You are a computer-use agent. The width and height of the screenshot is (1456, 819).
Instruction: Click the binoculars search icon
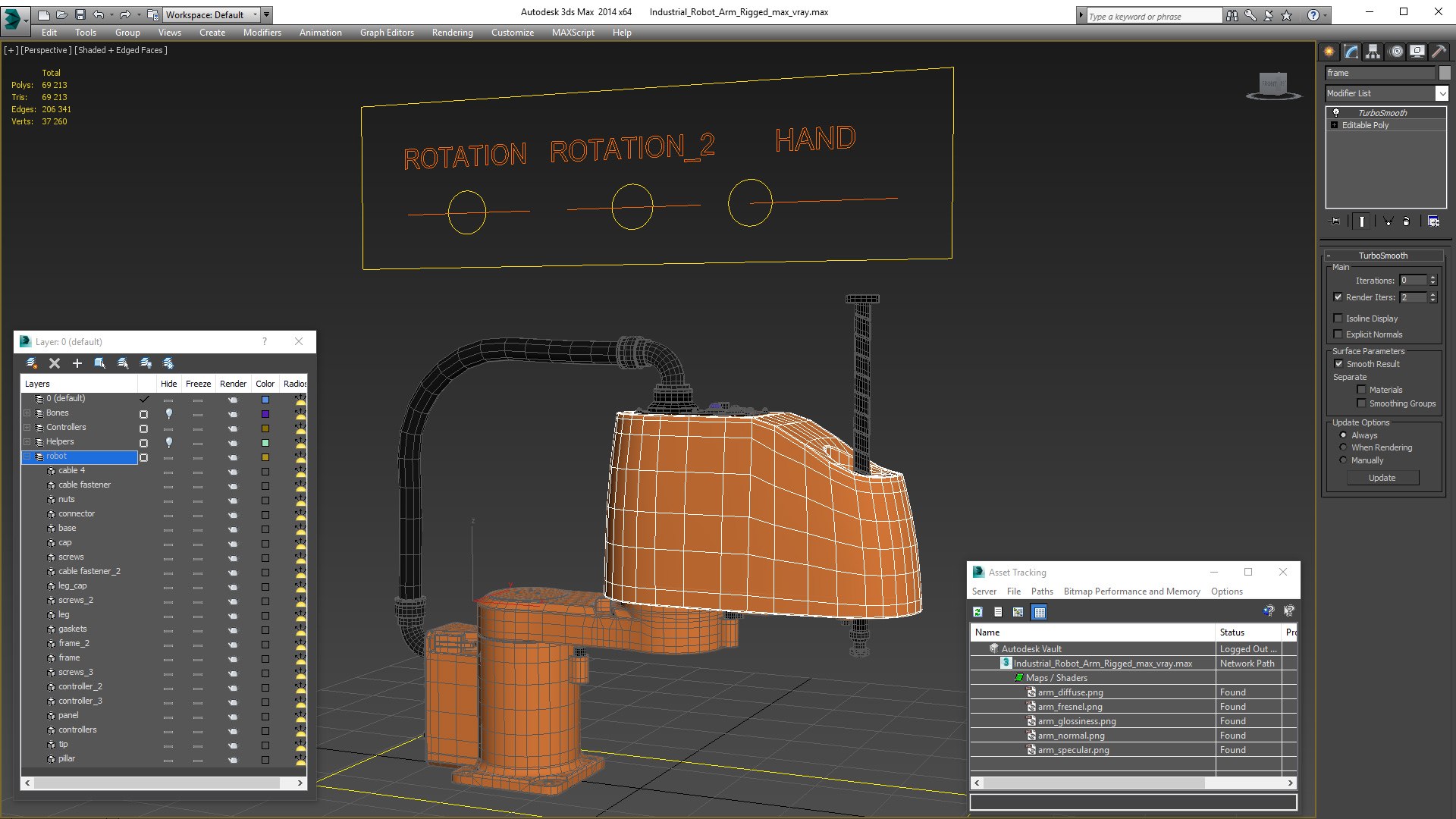1232,15
